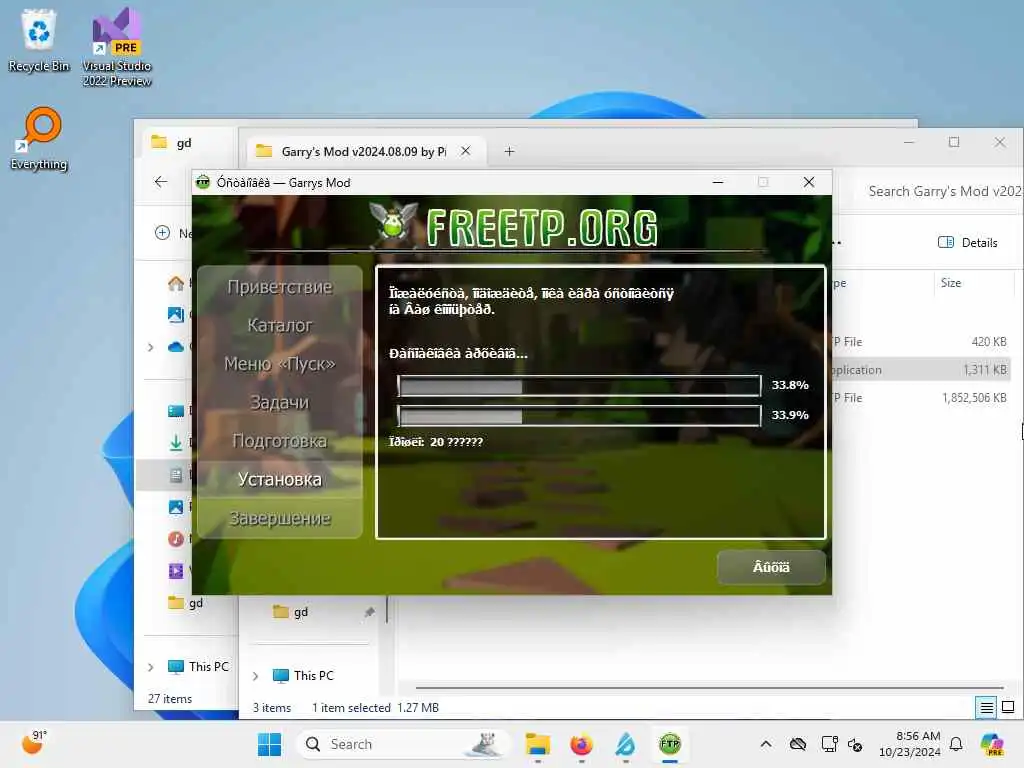Click the New item plus icon in Explorer
This screenshot has width=1024, height=768.
click(163, 232)
